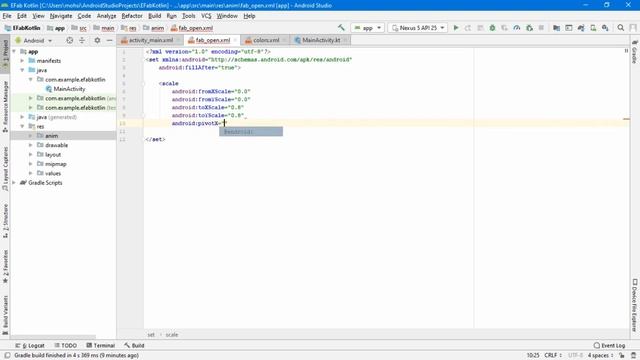
Task: Collapse the app module in the tree
Action: (x=14, y=51)
